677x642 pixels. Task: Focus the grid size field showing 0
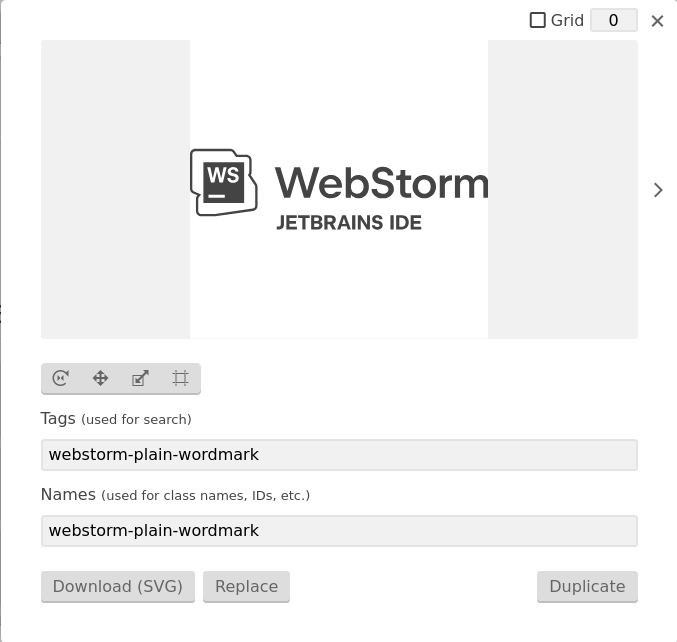[x=614, y=20]
